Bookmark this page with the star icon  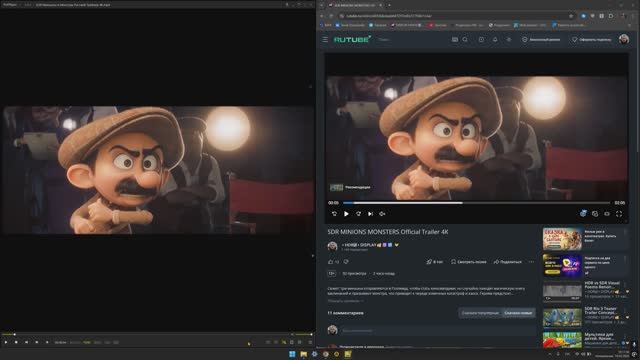tap(571, 16)
